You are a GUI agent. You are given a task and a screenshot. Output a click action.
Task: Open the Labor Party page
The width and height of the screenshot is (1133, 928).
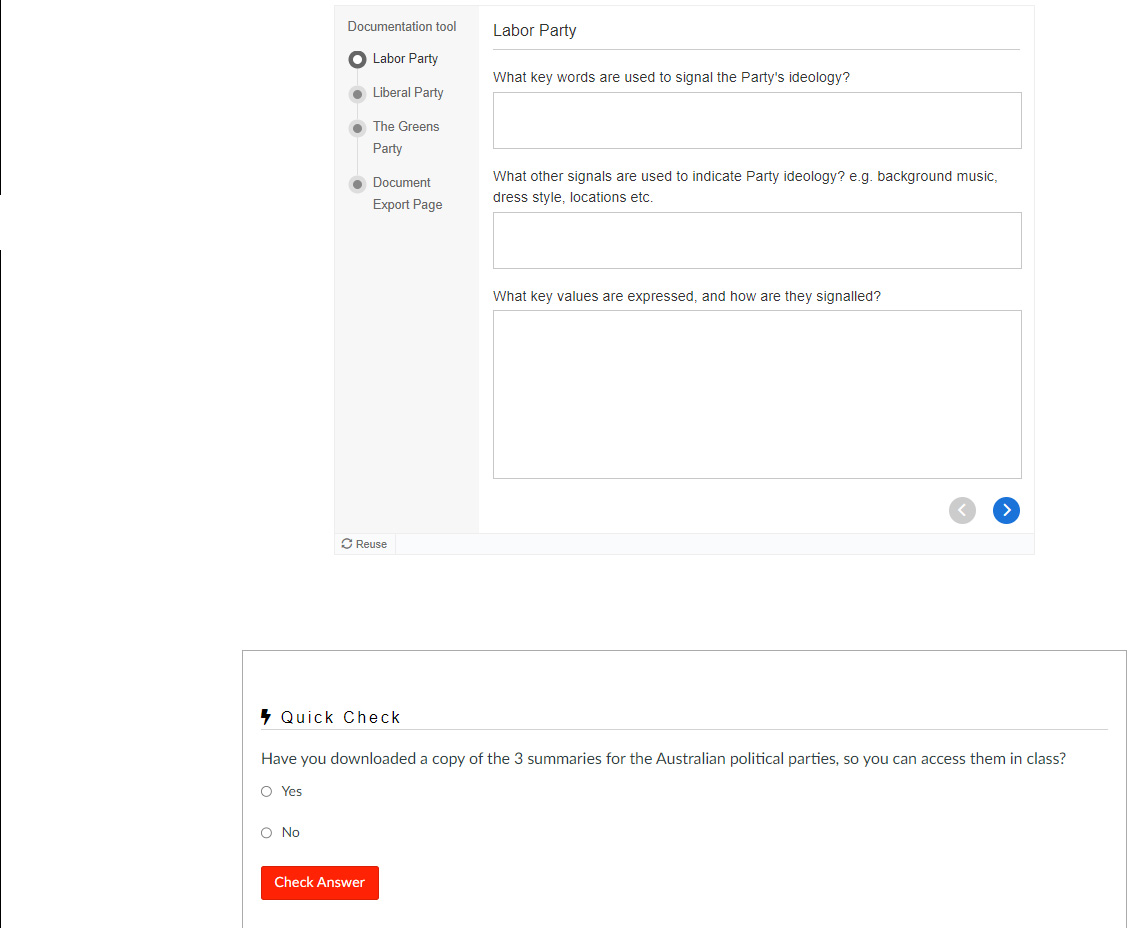click(x=405, y=59)
